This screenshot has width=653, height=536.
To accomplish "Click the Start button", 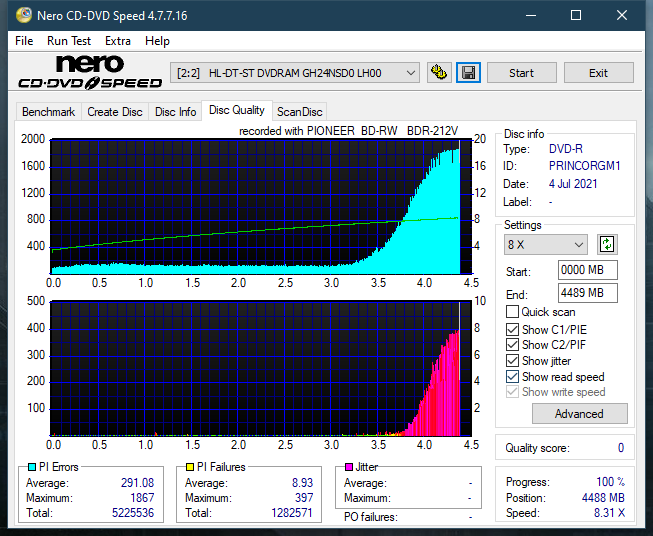I will pos(521,73).
